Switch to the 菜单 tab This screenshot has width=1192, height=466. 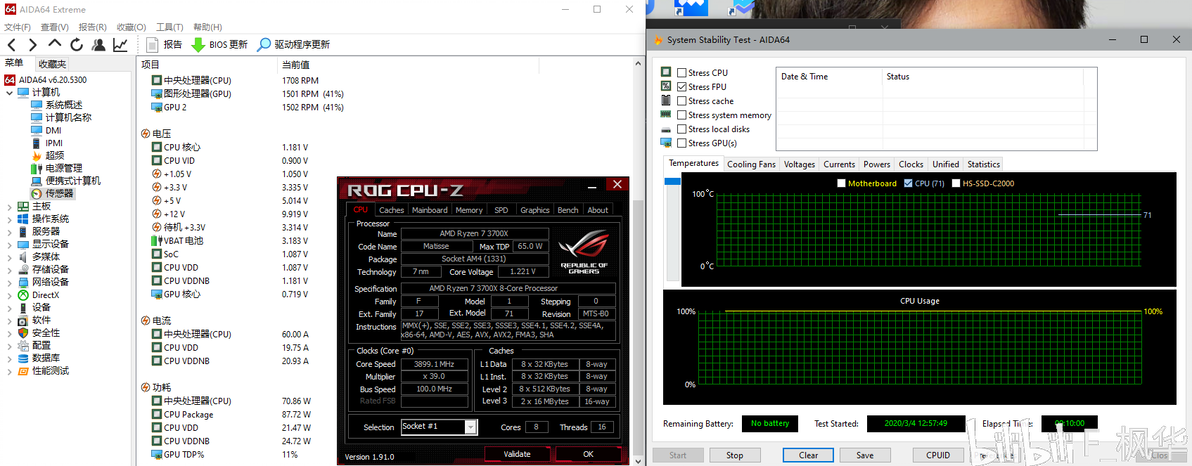[x=14, y=63]
